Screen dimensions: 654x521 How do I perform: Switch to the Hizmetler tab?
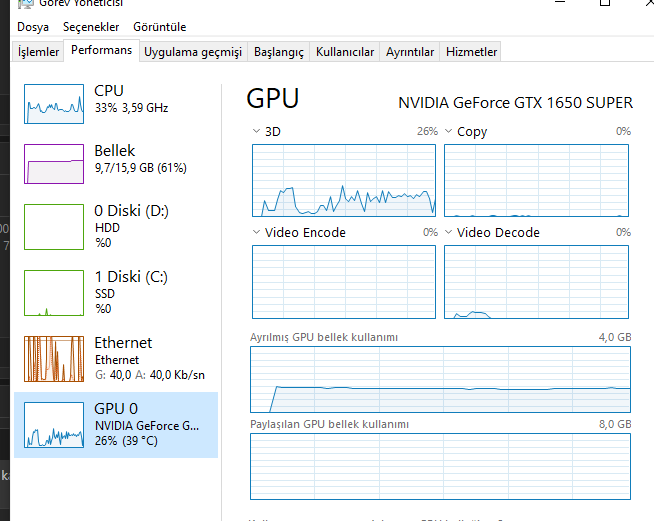pos(471,52)
